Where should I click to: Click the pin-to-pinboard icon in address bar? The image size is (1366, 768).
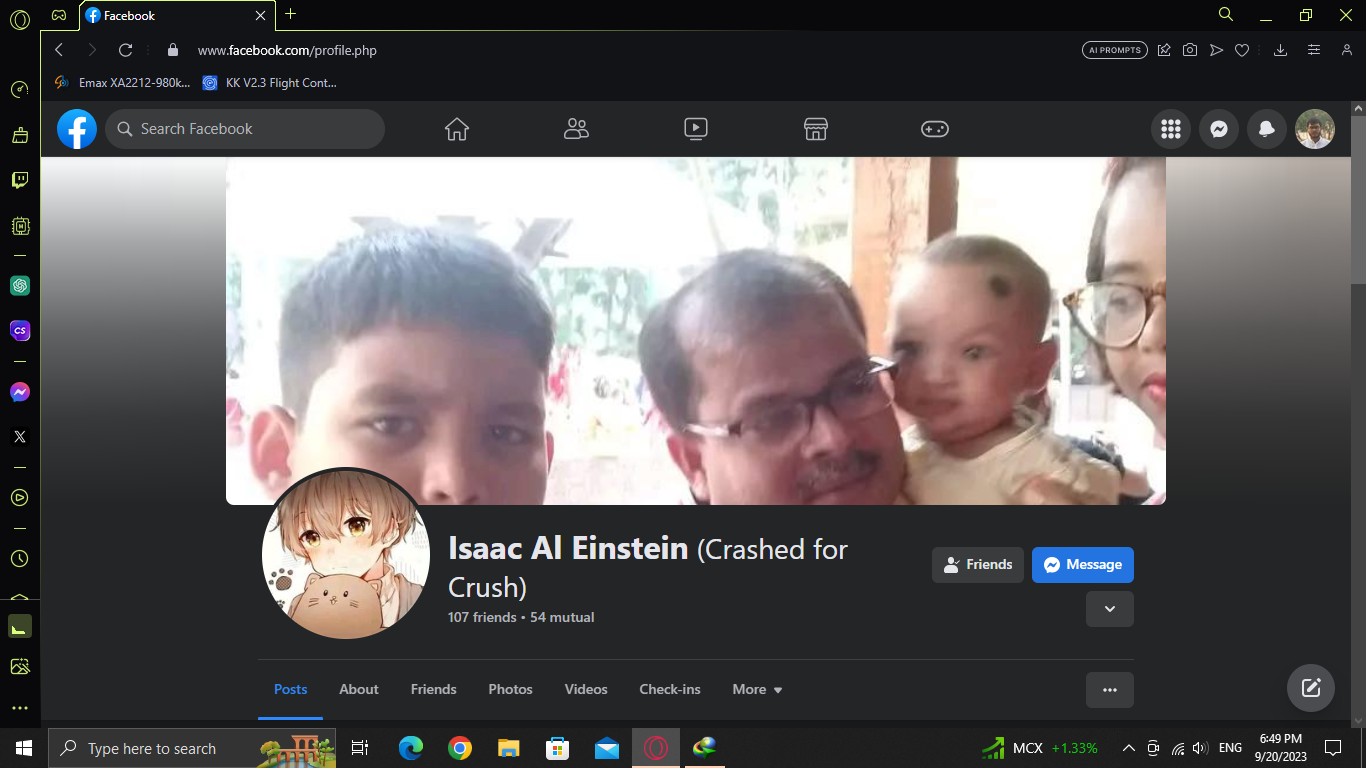[1164, 50]
